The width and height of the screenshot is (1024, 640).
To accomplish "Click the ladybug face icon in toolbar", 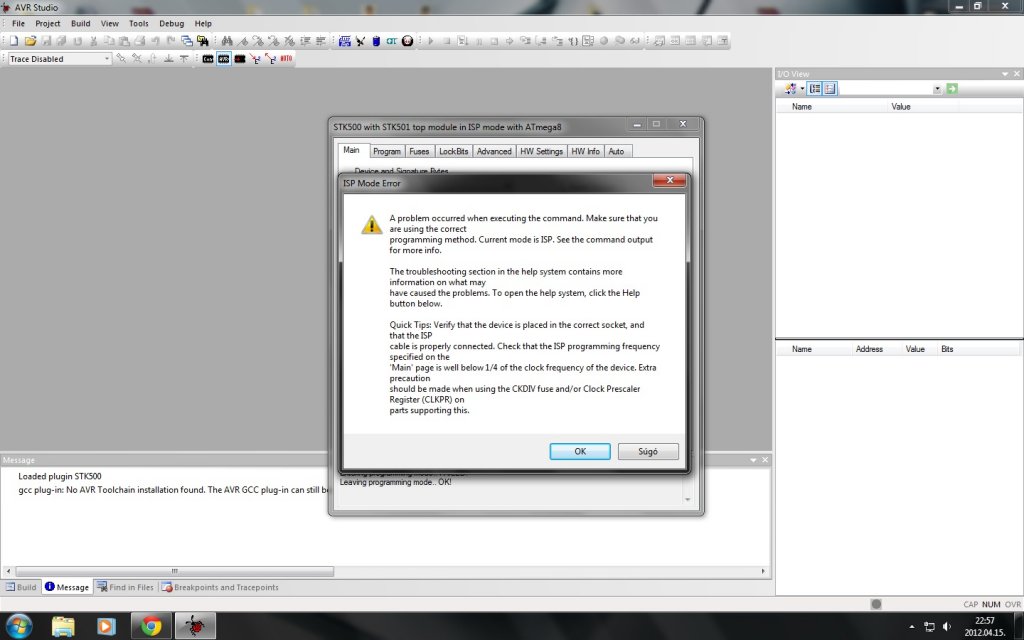I will pos(408,40).
